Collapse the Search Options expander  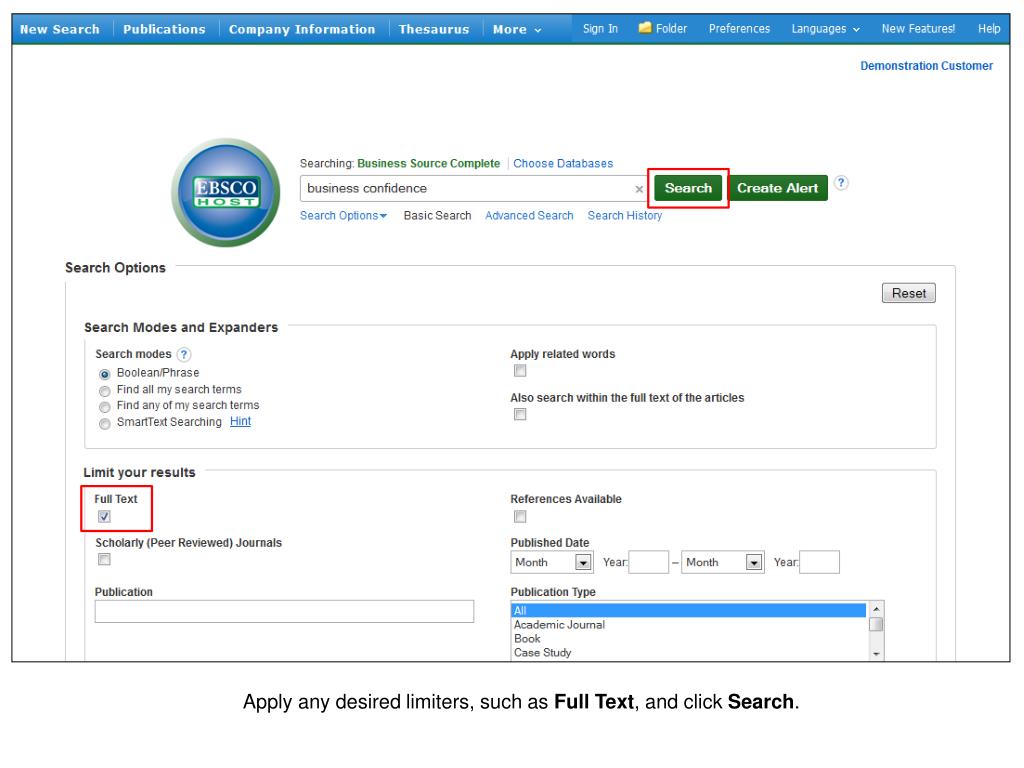[x=343, y=216]
